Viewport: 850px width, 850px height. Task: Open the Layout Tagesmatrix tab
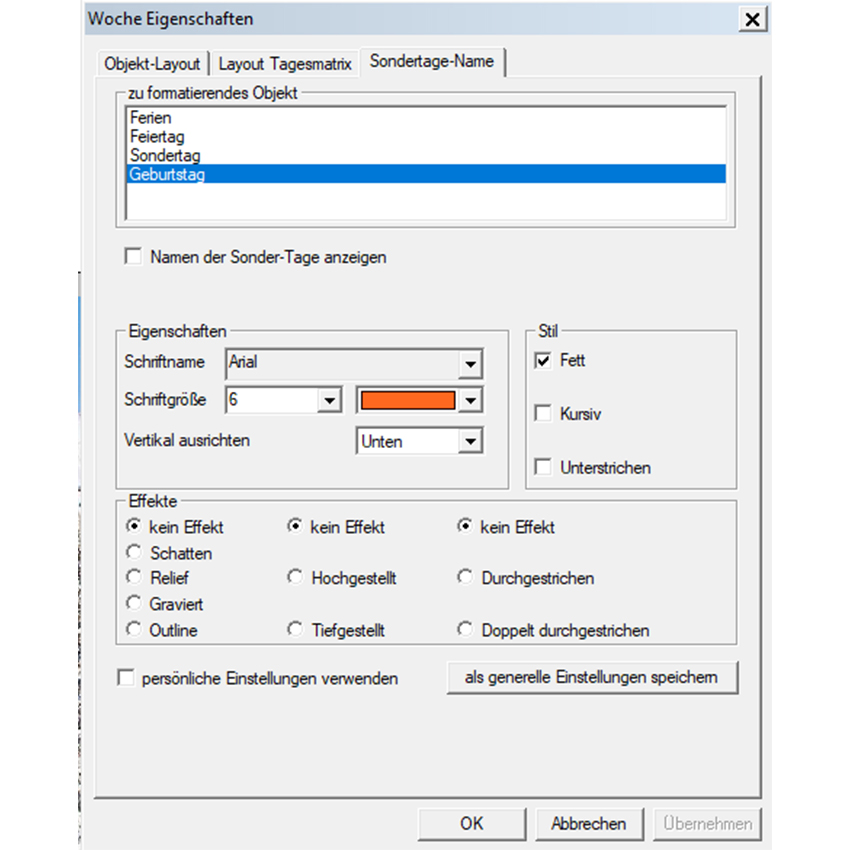pos(285,63)
